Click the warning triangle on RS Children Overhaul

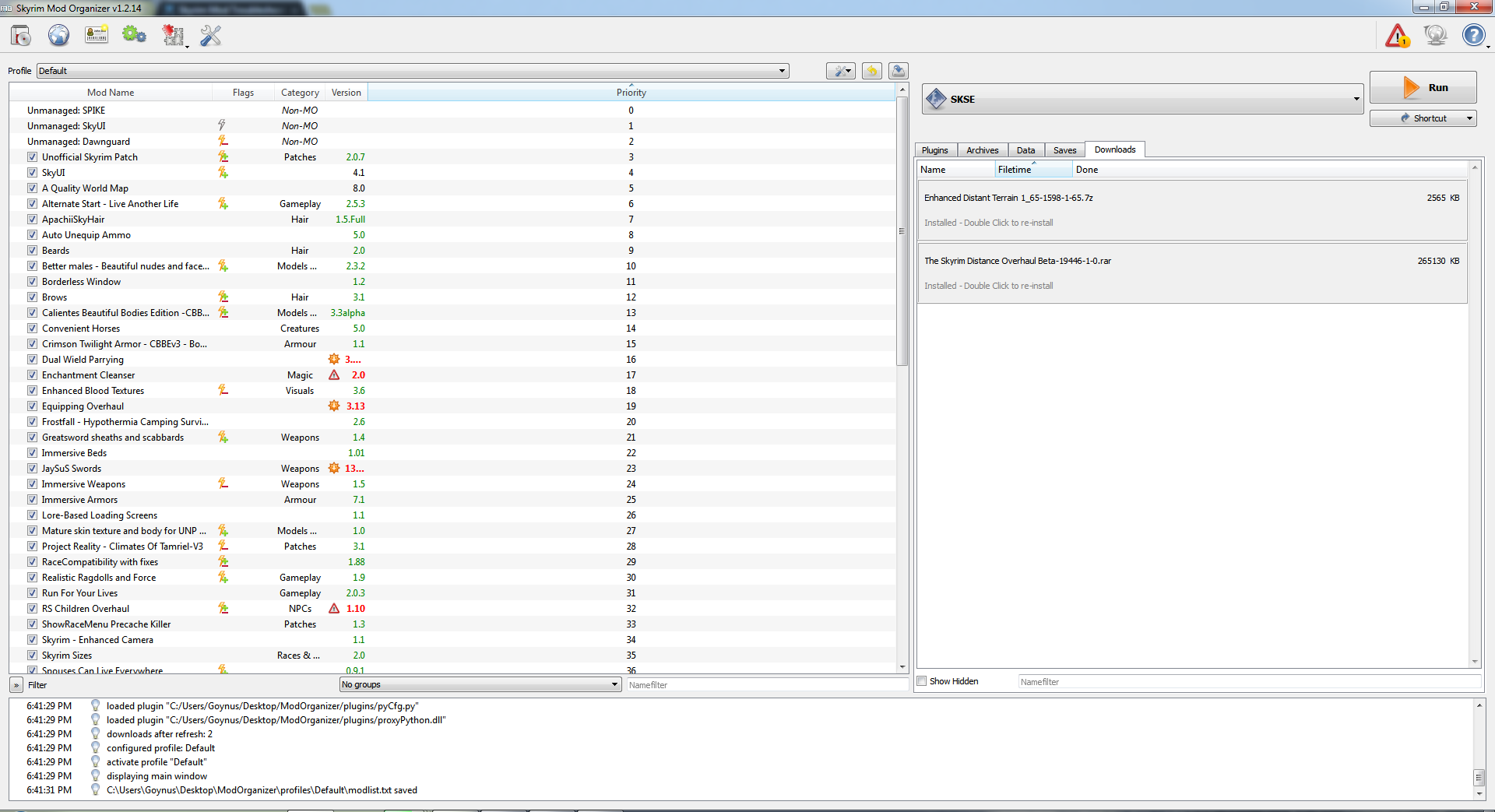pos(334,608)
